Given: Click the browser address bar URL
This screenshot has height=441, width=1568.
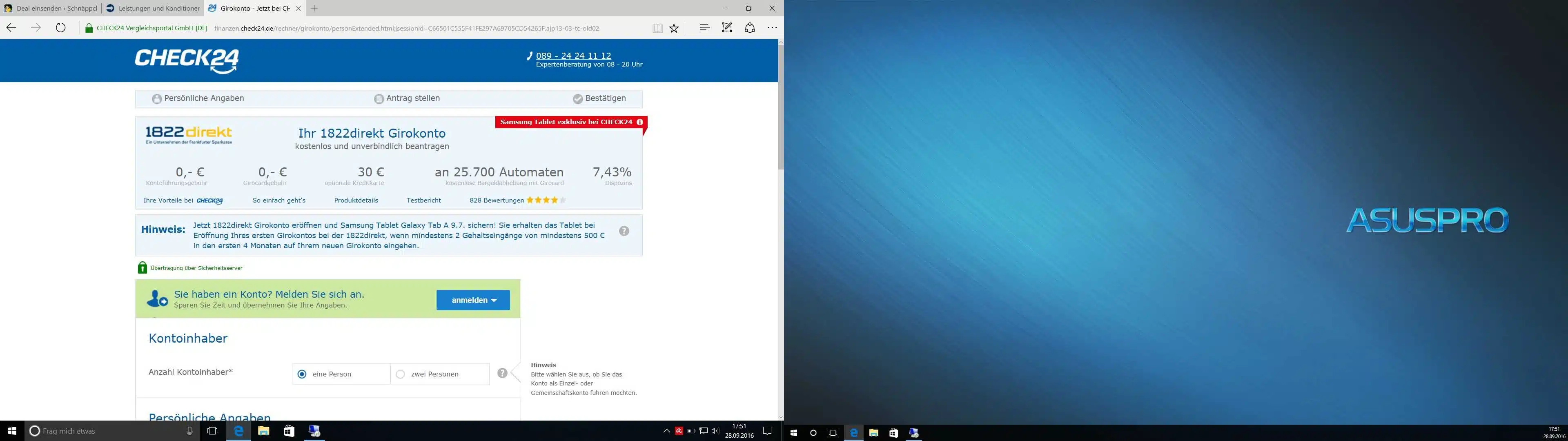Looking at the screenshot, I should click(407, 28).
